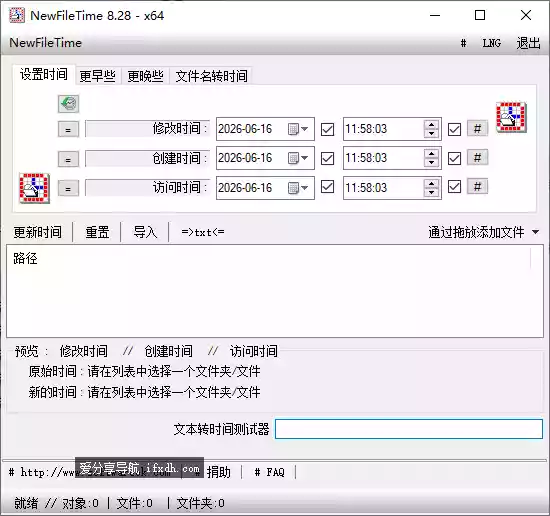The height and width of the screenshot is (516, 550).
Task: Click the = button beside 创建时间
Action: click(x=68, y=159)
